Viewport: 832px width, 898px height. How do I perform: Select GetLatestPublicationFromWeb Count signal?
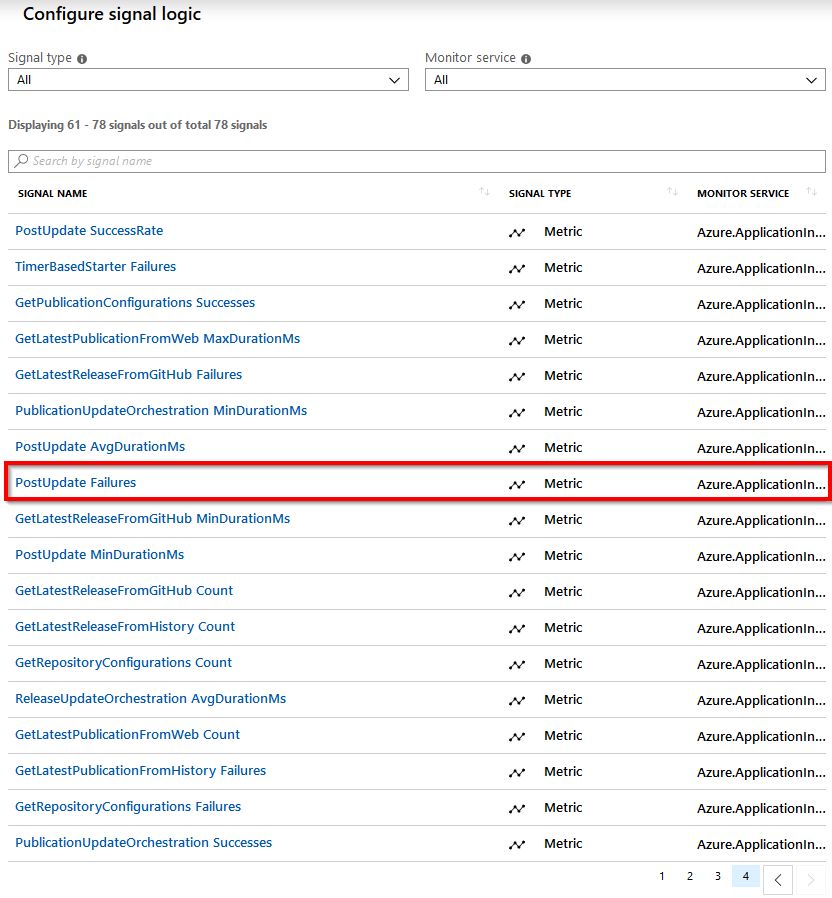(128, 735)
